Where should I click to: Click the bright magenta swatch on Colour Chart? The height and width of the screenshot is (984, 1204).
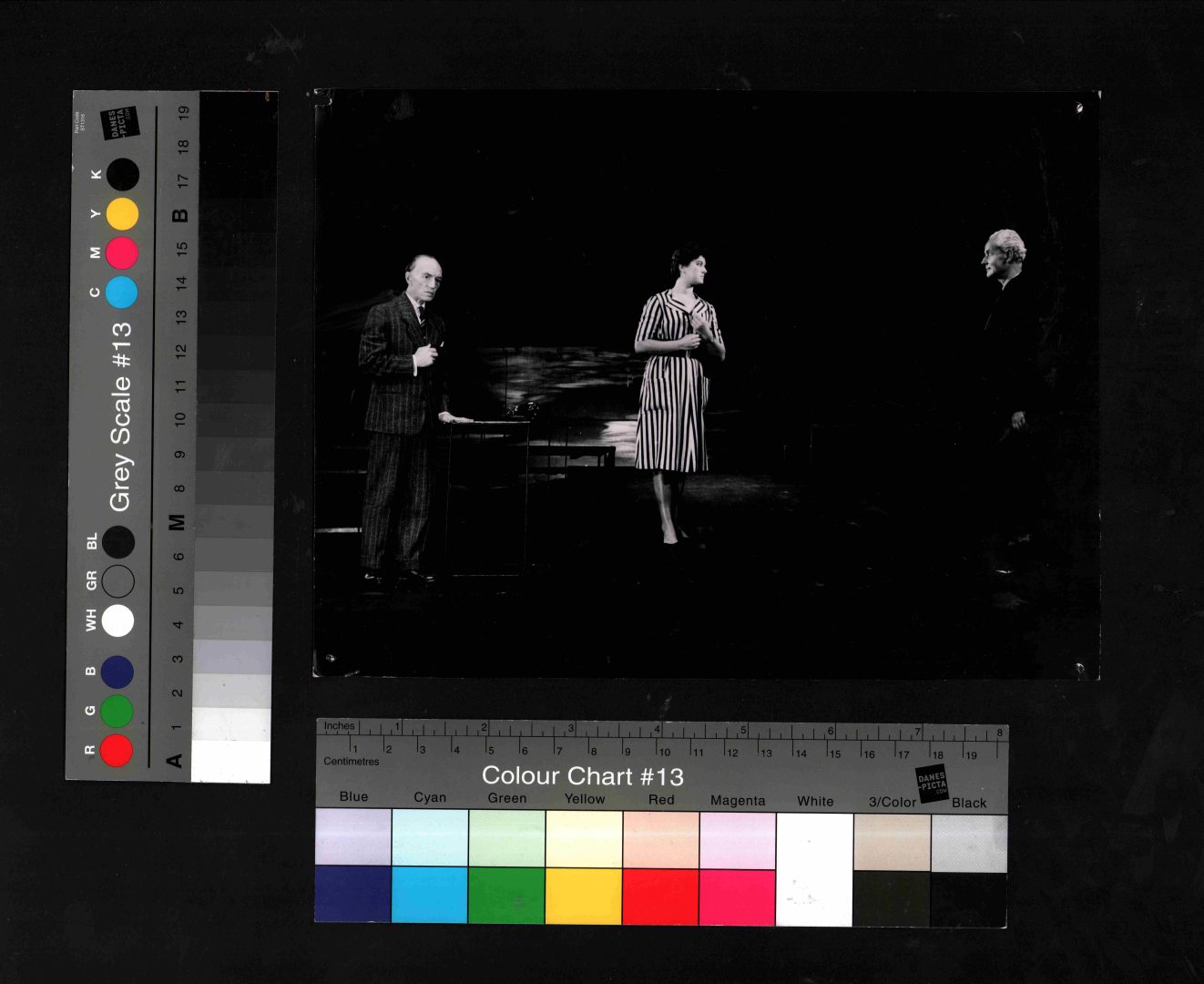[x=737, y=896]
